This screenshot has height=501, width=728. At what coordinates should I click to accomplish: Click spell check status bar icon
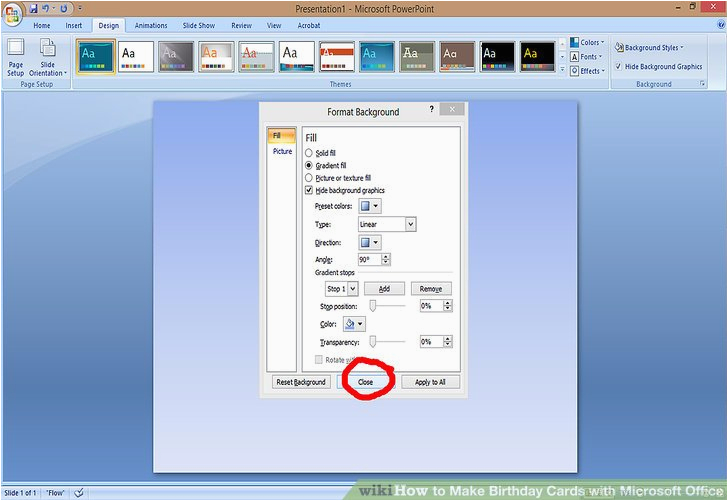79,493
